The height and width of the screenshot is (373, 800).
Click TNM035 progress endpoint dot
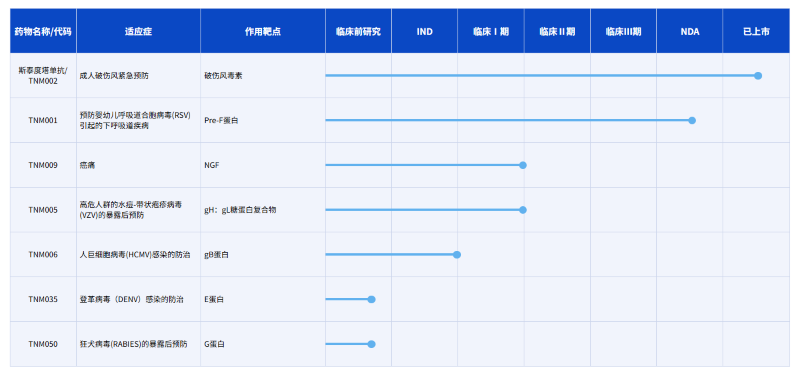(371, 300)
